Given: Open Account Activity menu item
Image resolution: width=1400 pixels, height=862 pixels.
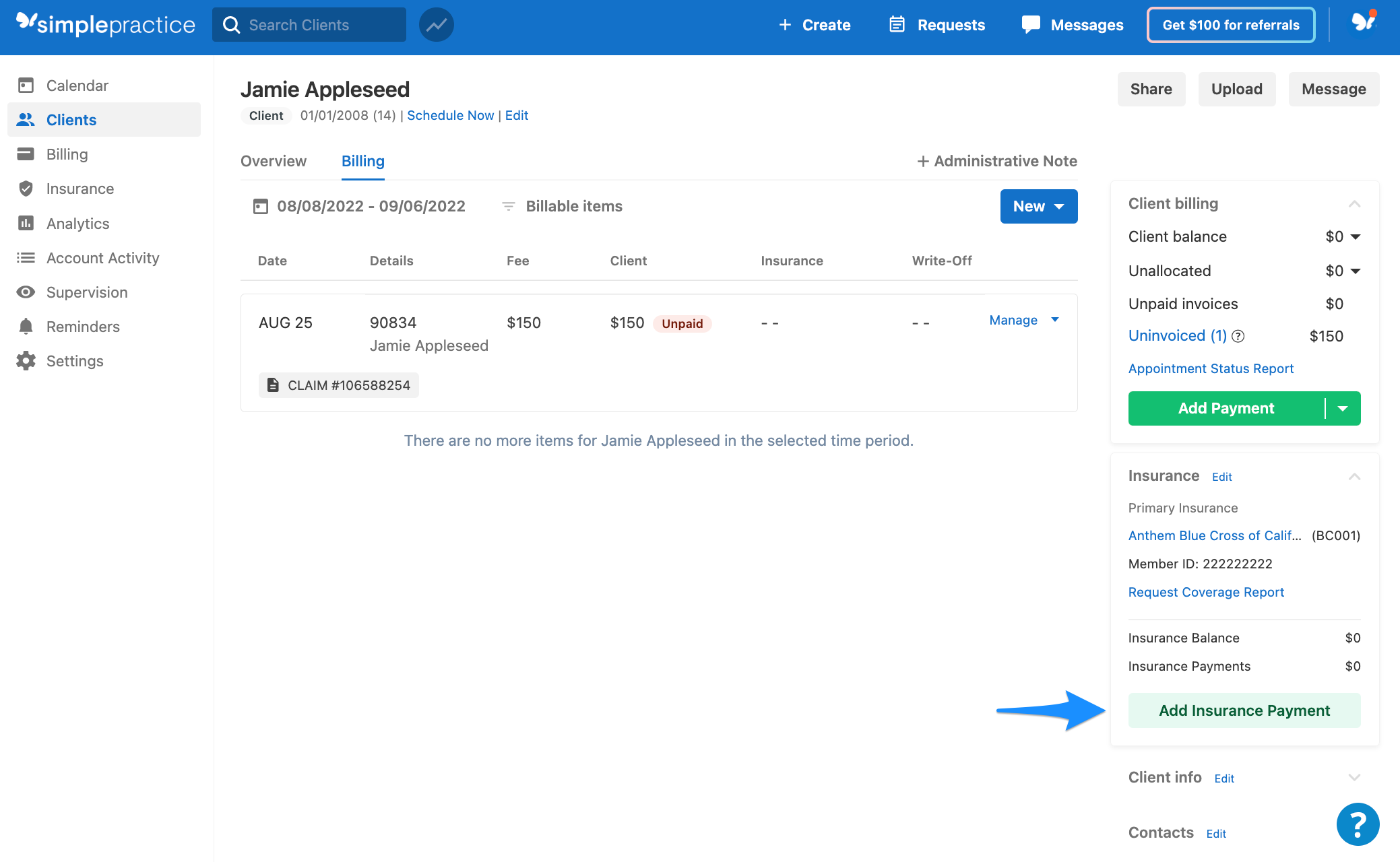Looking at the screenshot, I should click(x=104, y=258).
